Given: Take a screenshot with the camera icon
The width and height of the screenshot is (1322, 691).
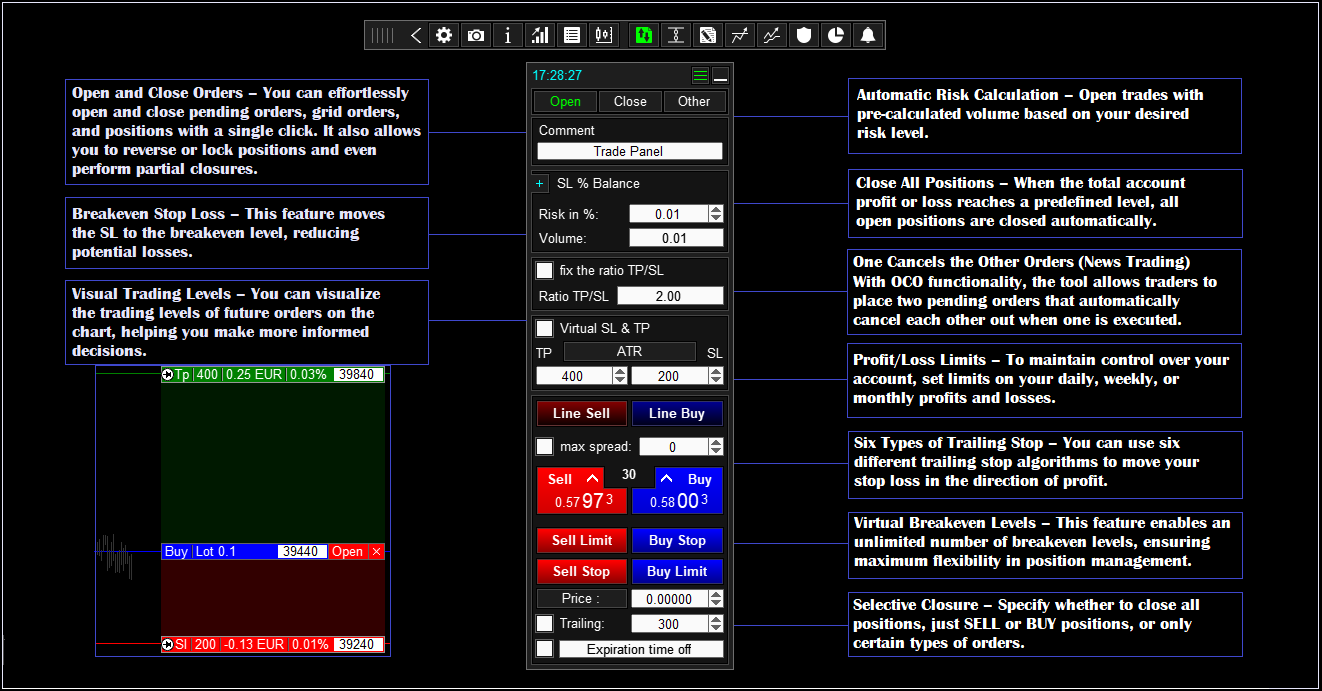Looking at the screenshot, I should [476, 36].
